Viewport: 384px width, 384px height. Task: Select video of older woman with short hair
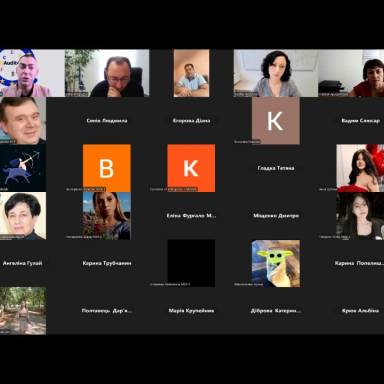[23, 216]
